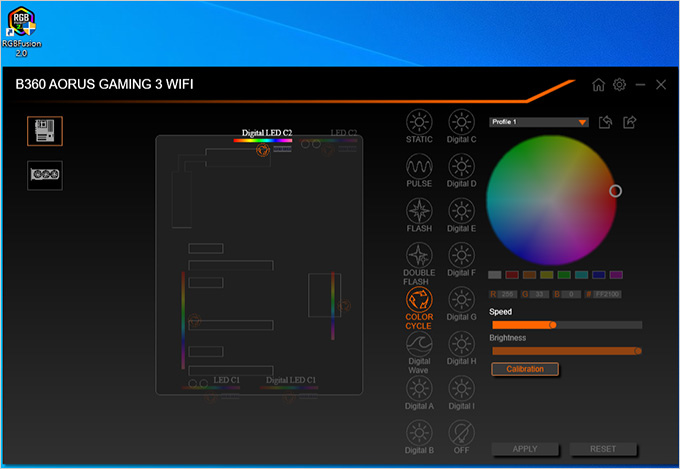Select the Digital G lighting mode
The width and height of the screenshot is (680, 469).
[x=461, y=304]
